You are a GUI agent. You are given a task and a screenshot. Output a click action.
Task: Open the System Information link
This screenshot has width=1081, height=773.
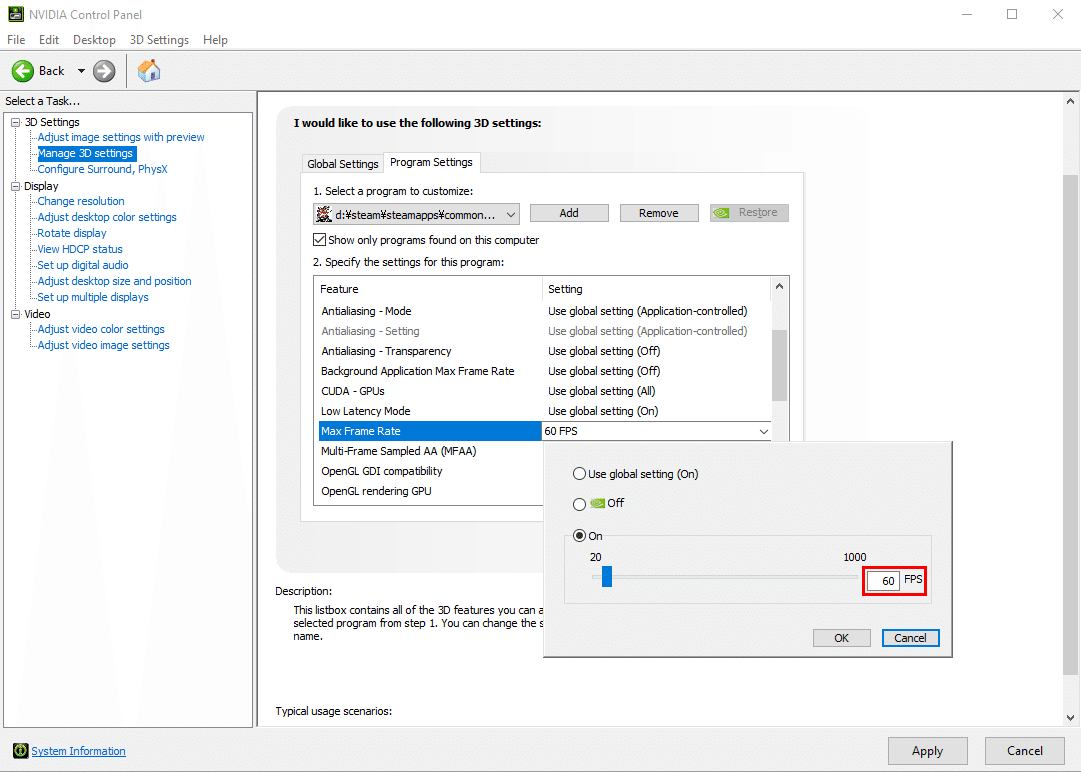point(79,751)
